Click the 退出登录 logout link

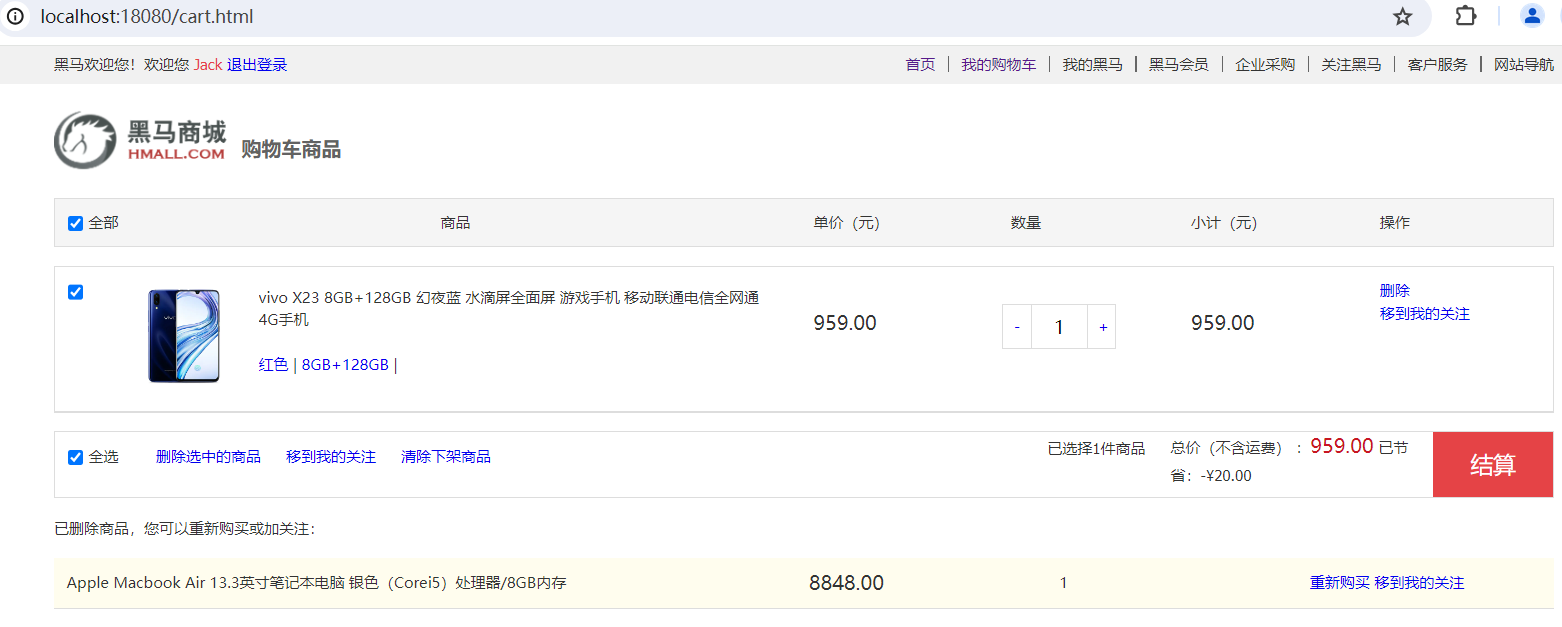(257, 64)
